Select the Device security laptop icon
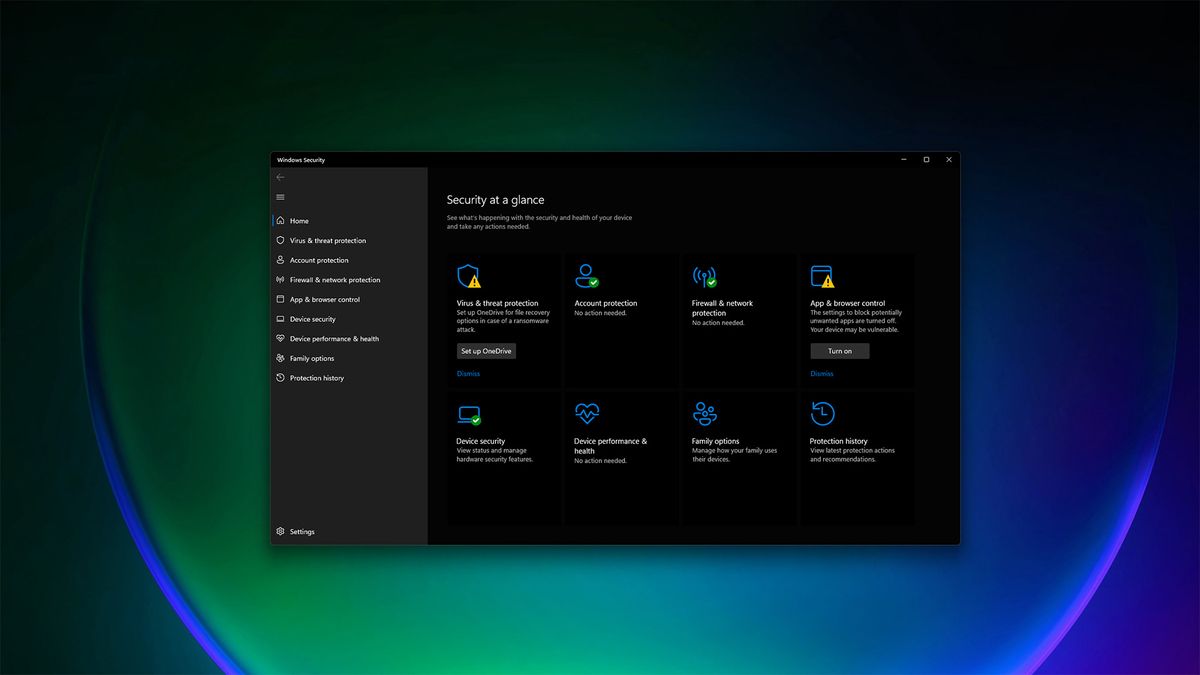Viewport: 1200px width, 675px height. [x=470, y=413]
